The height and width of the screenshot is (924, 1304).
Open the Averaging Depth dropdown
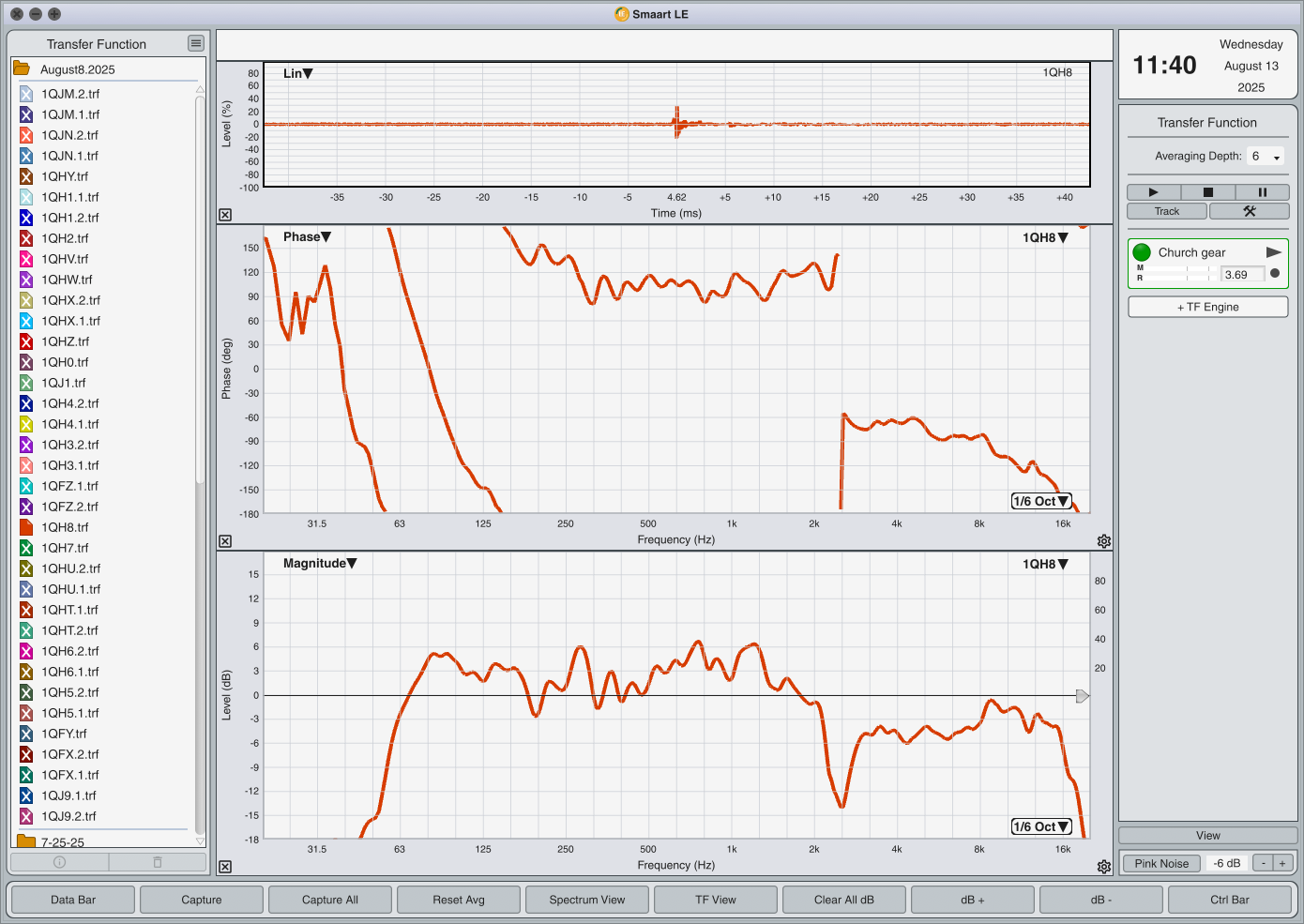tap(1266, 157)
